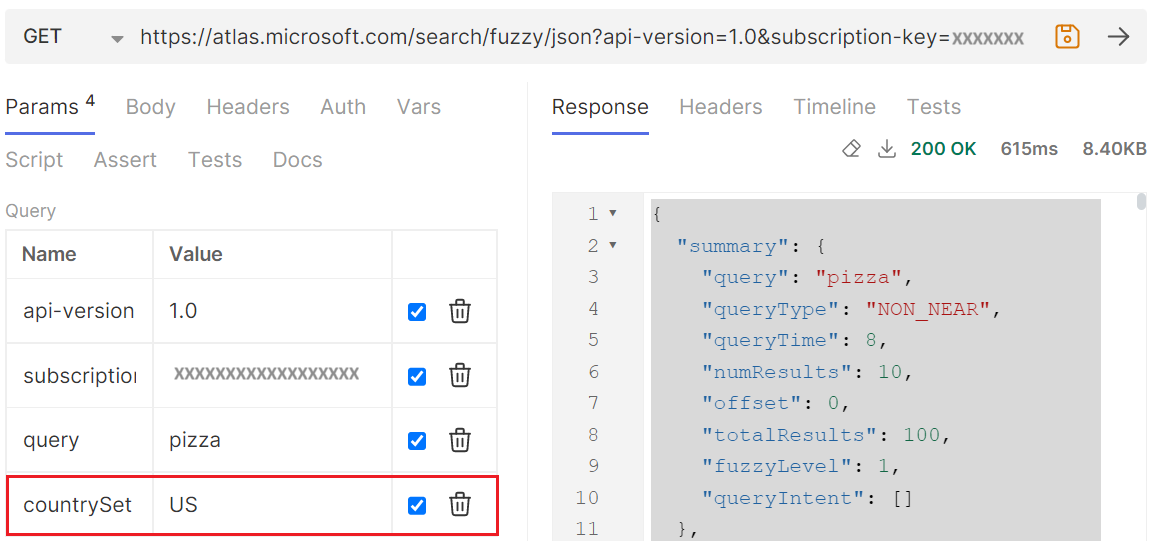Open the Docs tab

298,160
